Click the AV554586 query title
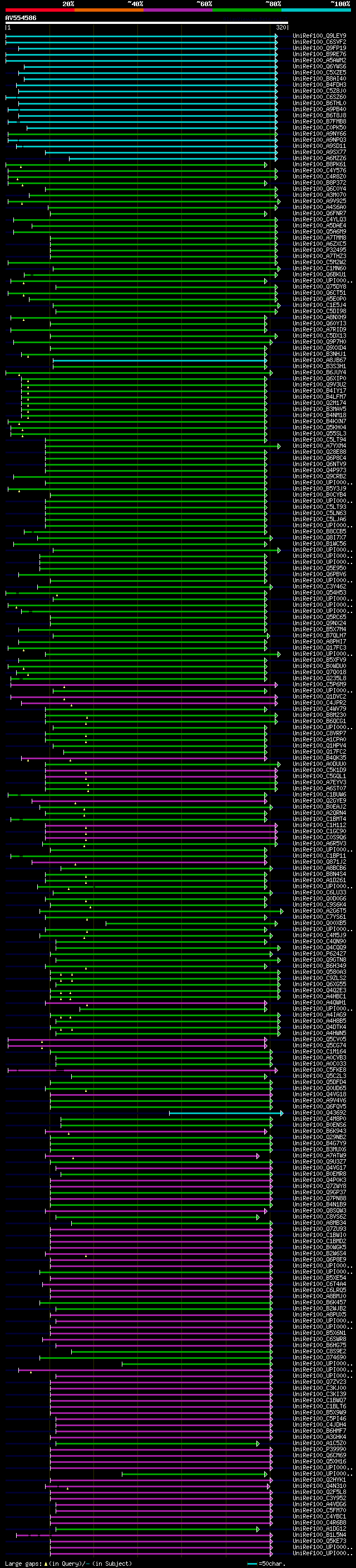356x1568 pixels. pos(21,18)
